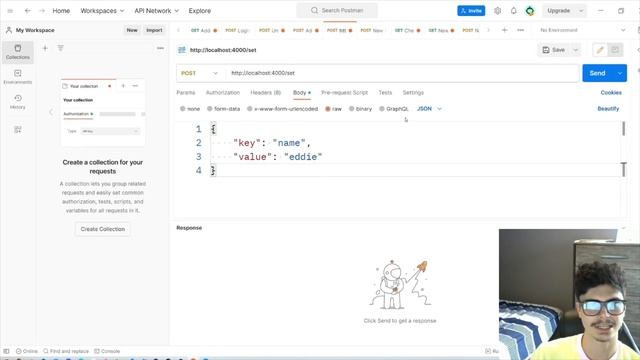Open the Upgrade dropdown arrow
The width and height of the screenshot is (640, 360).
tap(581, 11)
